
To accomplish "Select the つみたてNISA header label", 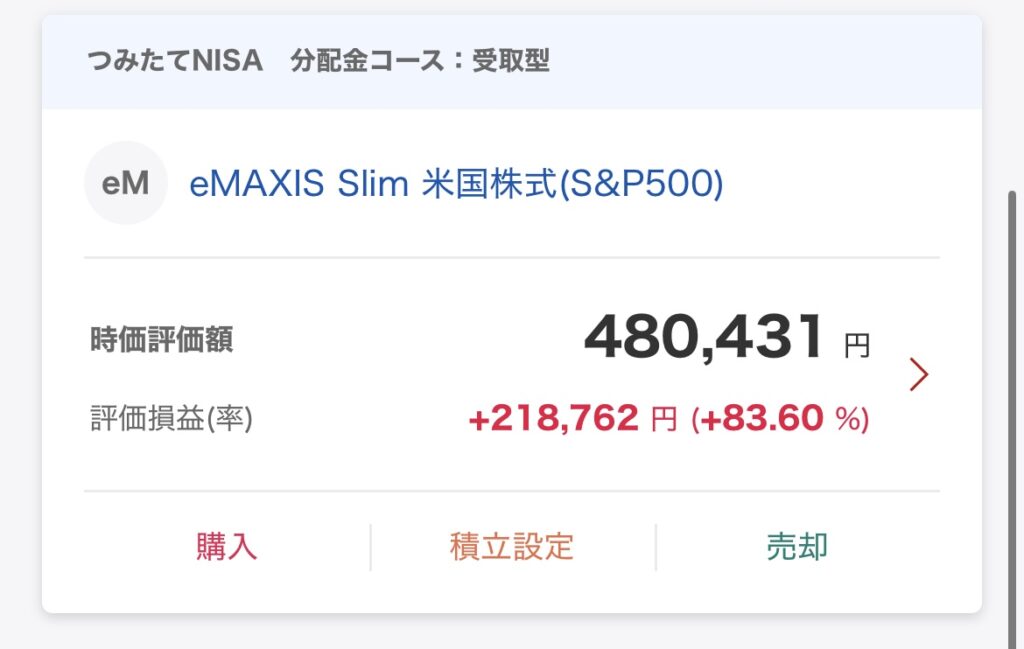I will pyautogui.click(x=175, y=61).
